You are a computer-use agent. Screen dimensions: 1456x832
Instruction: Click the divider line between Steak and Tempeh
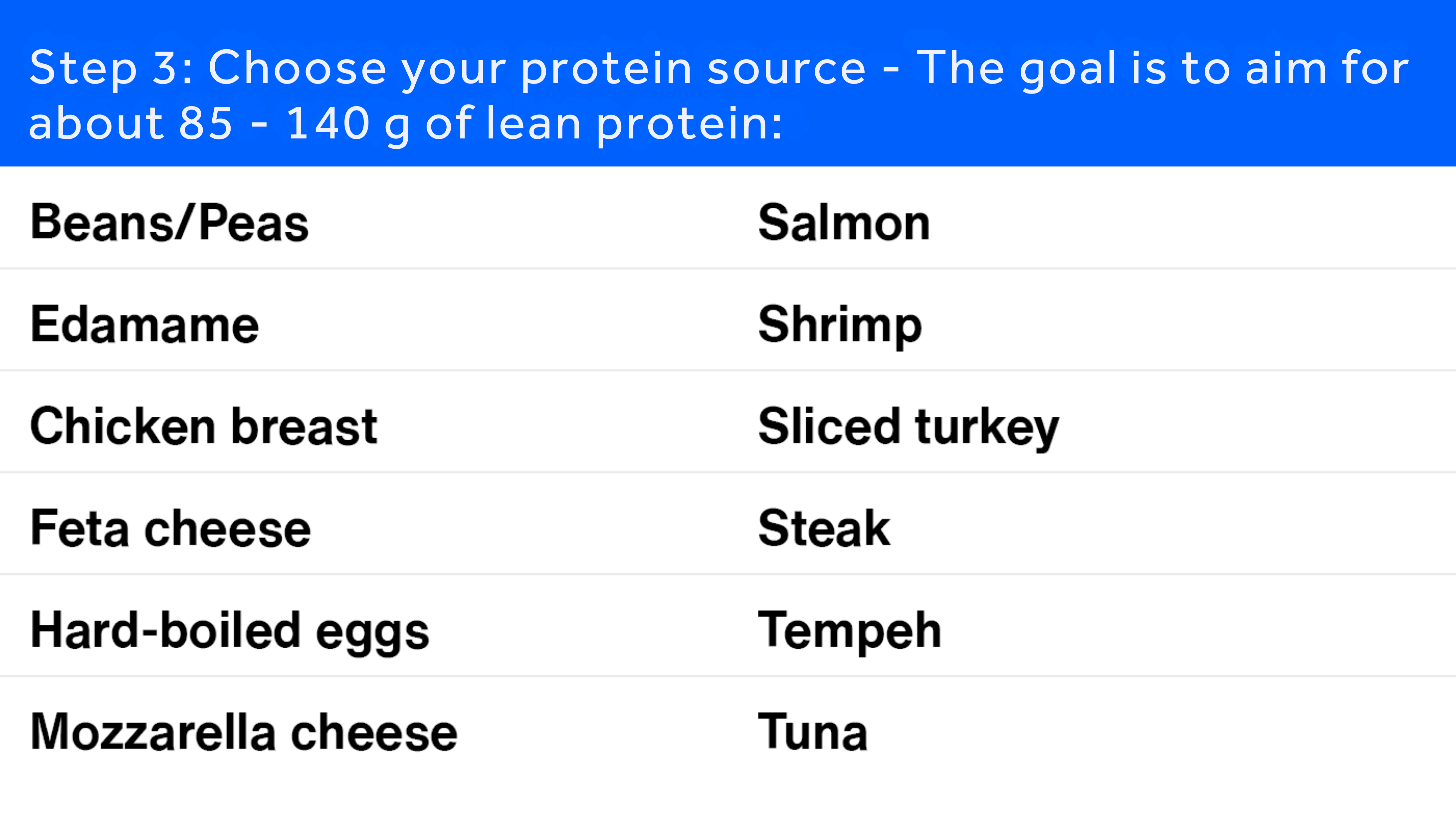tap(728, 574)
